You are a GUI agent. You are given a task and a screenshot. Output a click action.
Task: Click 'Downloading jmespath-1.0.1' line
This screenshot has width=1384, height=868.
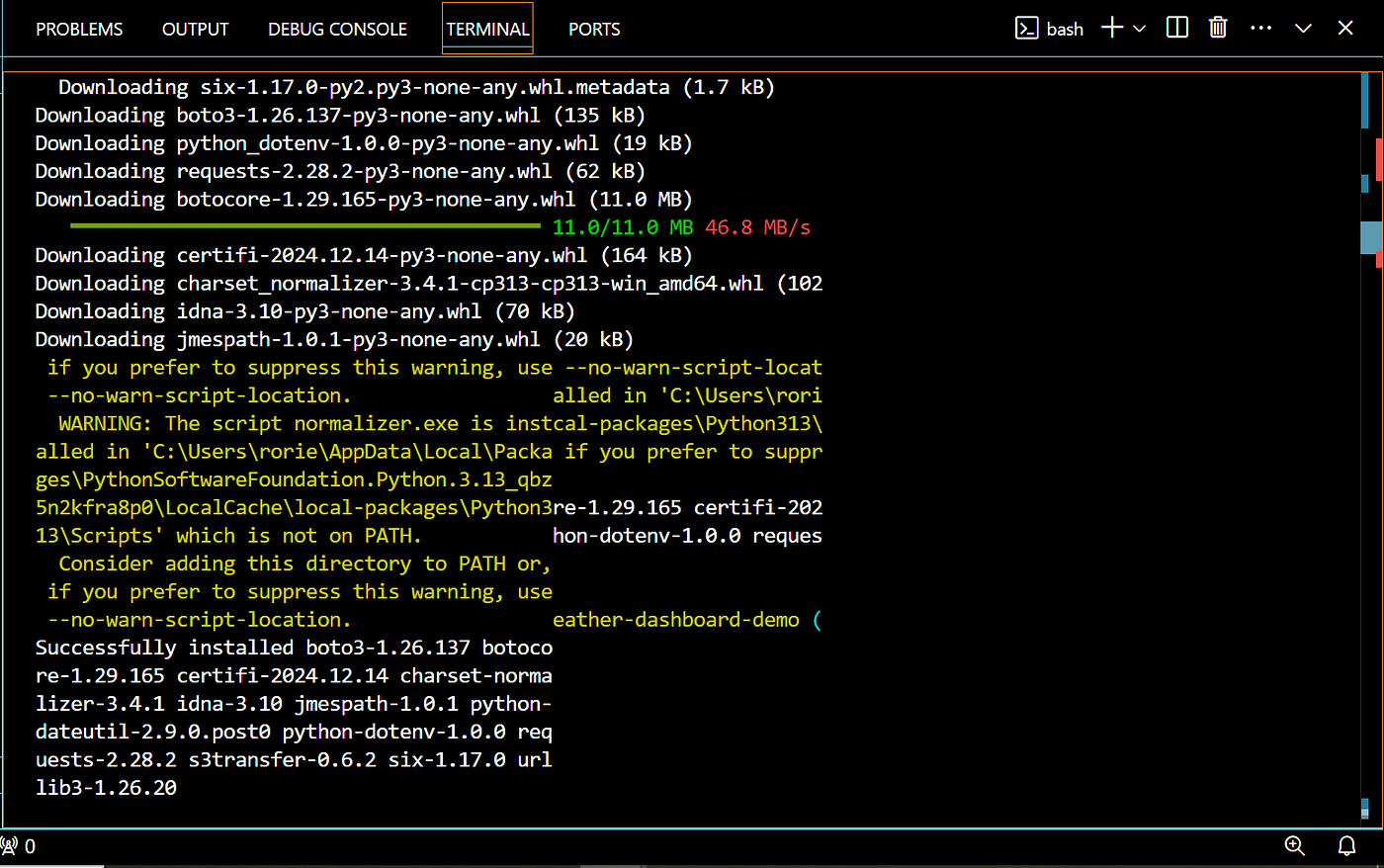[x=334, y=339]
